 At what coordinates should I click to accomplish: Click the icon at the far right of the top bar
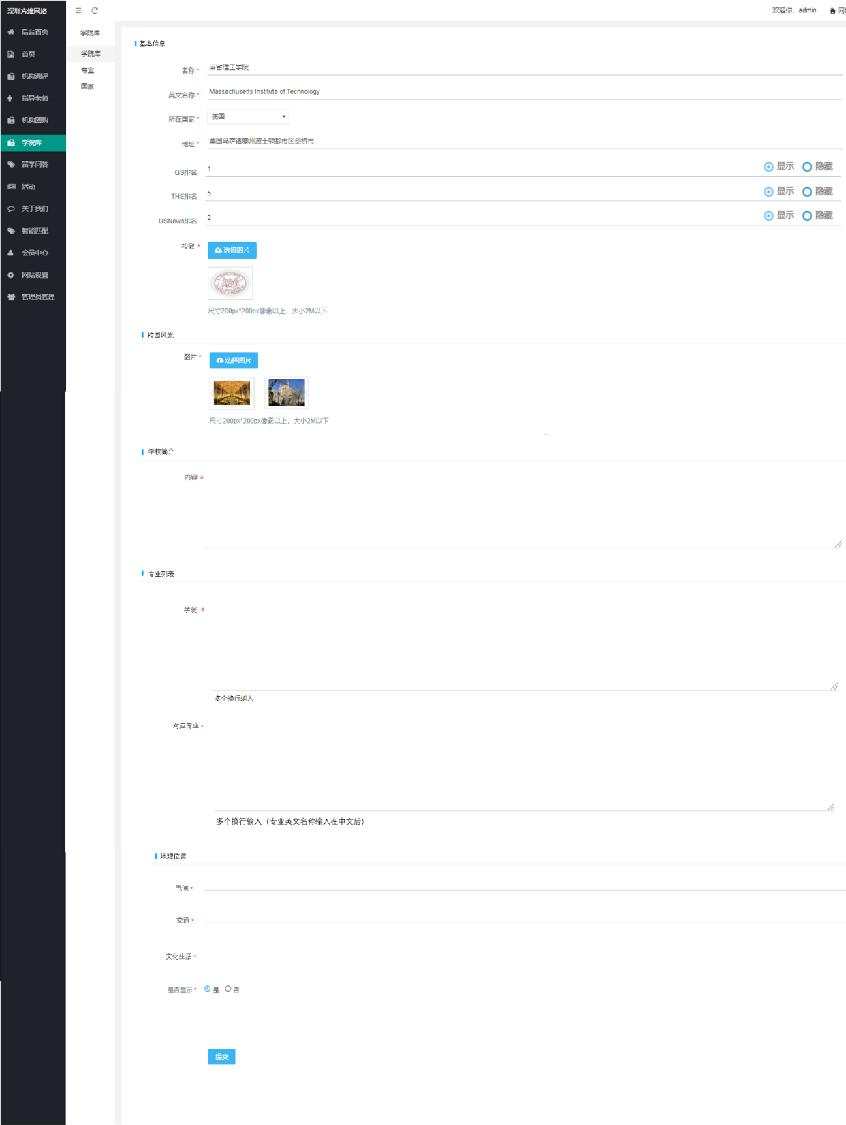coord(832,11)
